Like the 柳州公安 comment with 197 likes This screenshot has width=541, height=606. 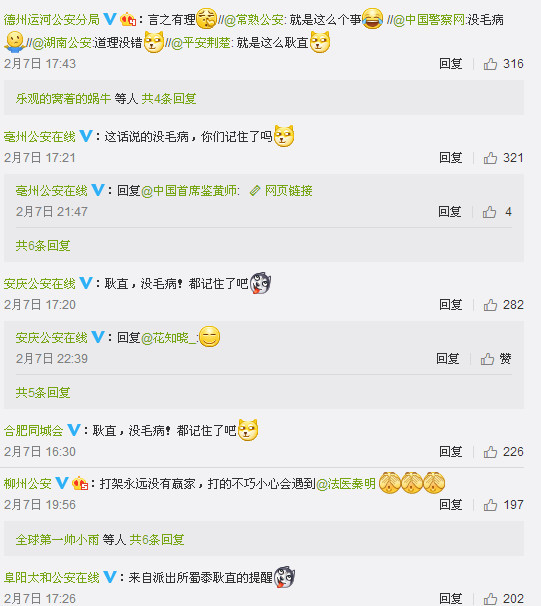[x=490, y=505]
